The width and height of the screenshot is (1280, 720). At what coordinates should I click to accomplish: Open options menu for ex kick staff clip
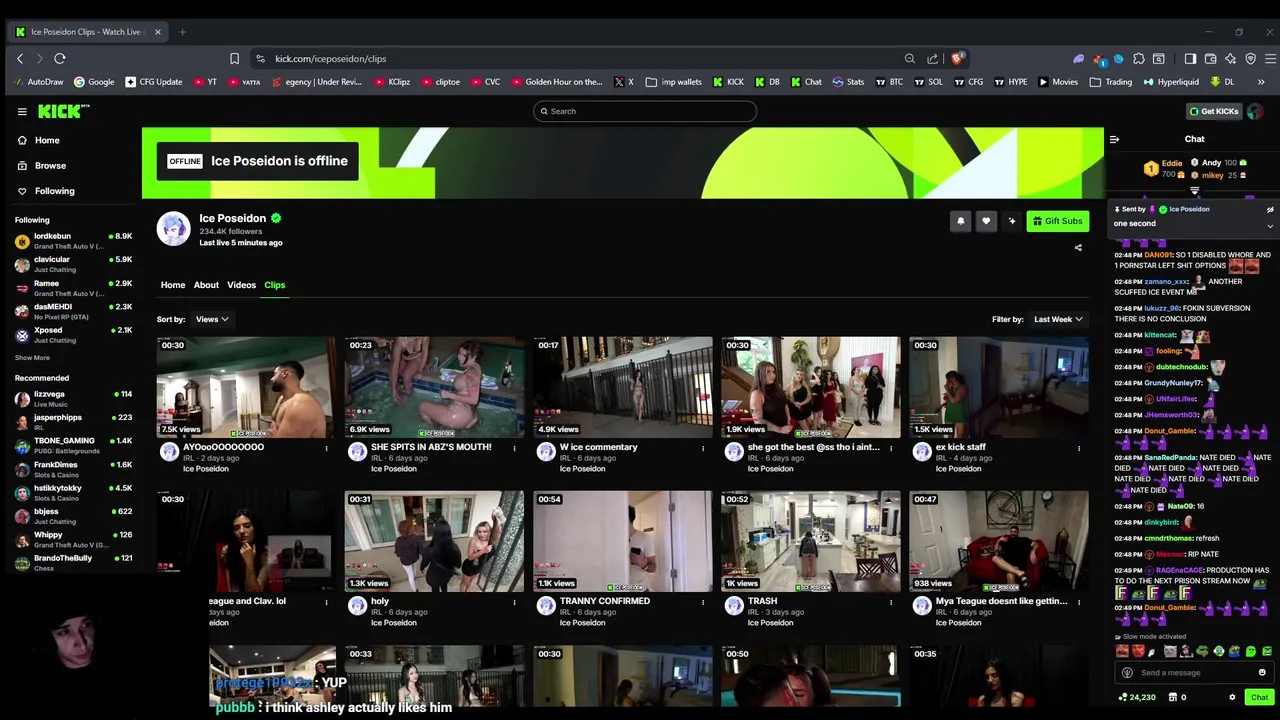tap(1078, 448)
